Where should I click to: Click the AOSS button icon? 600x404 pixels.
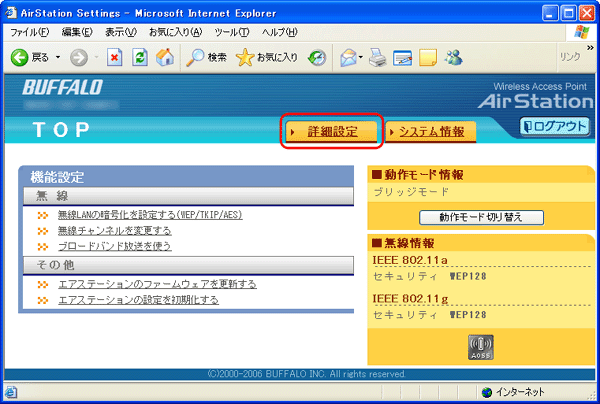[x=481, y=347]
